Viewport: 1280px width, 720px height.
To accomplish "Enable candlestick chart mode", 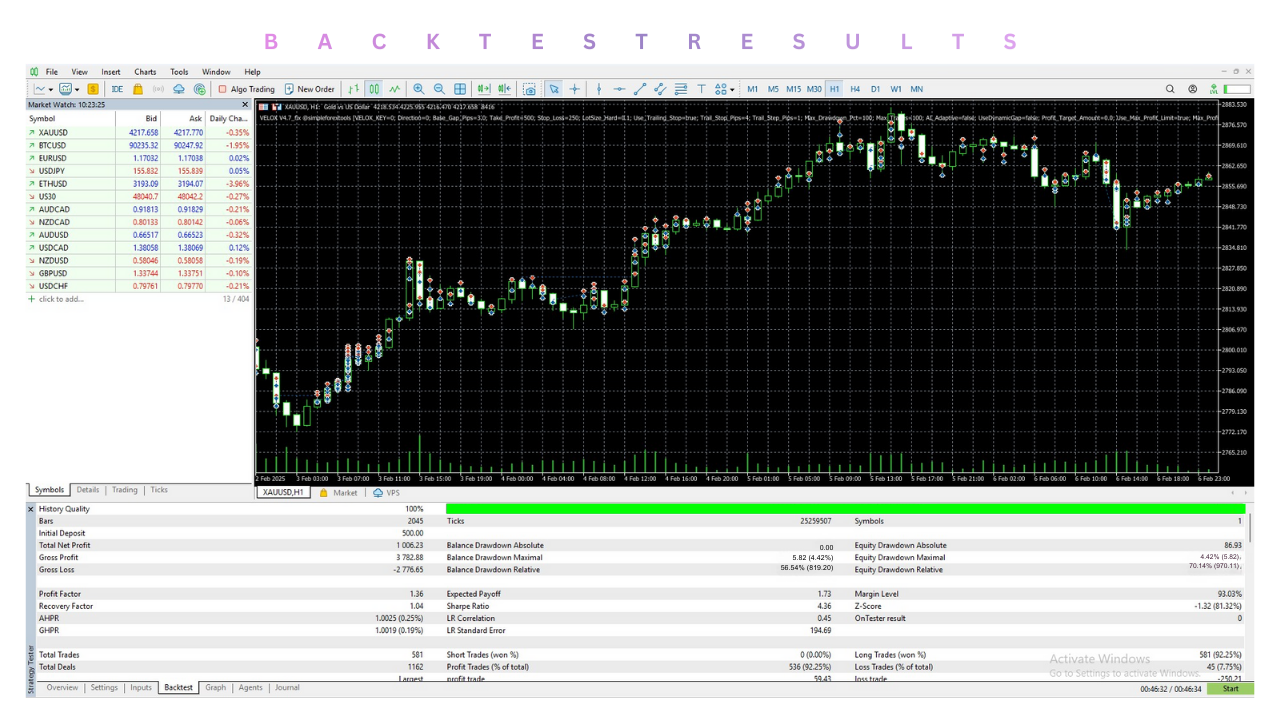I will pyautogui.click(x=373, y=89).
